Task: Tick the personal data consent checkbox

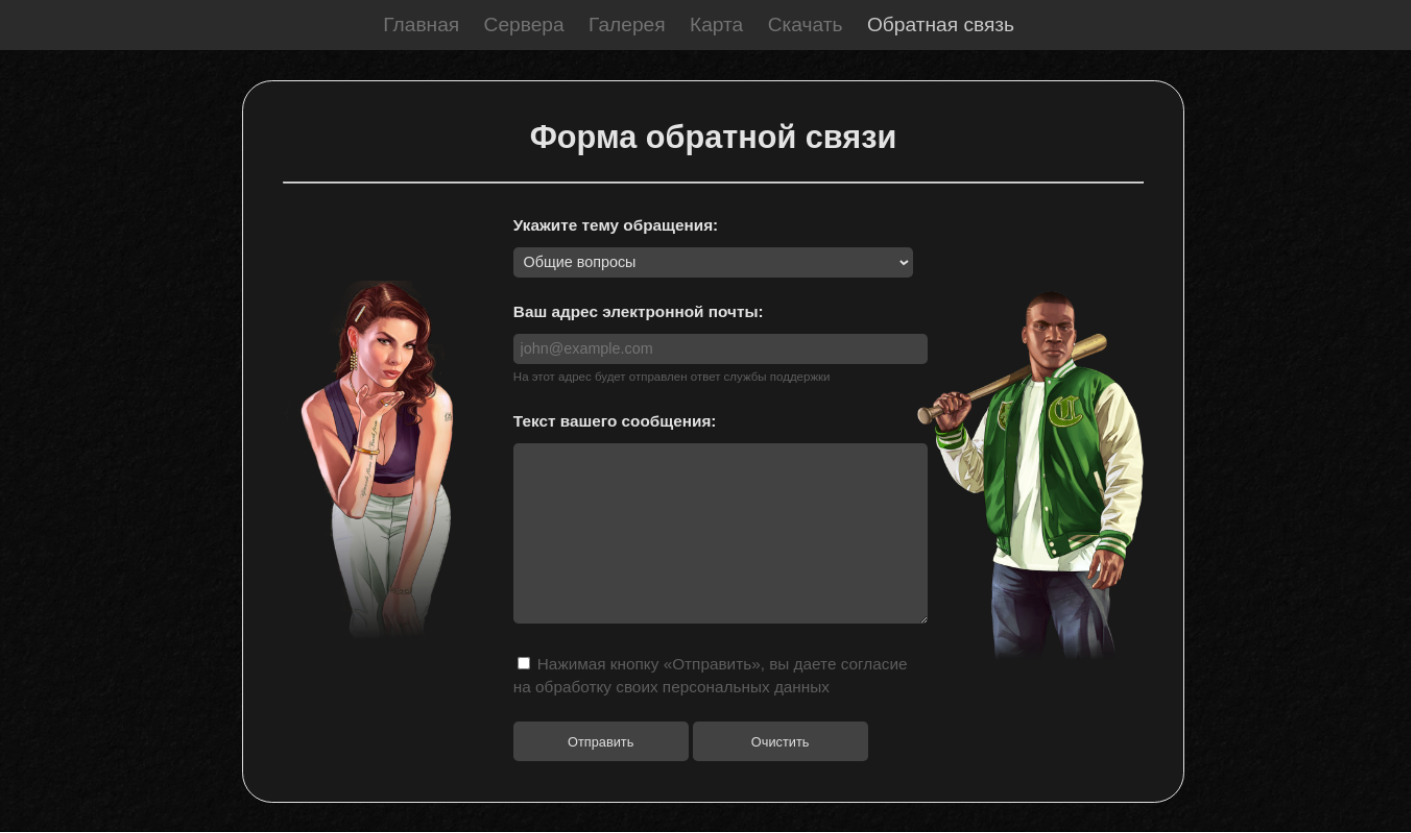Action: coord(523,663)
